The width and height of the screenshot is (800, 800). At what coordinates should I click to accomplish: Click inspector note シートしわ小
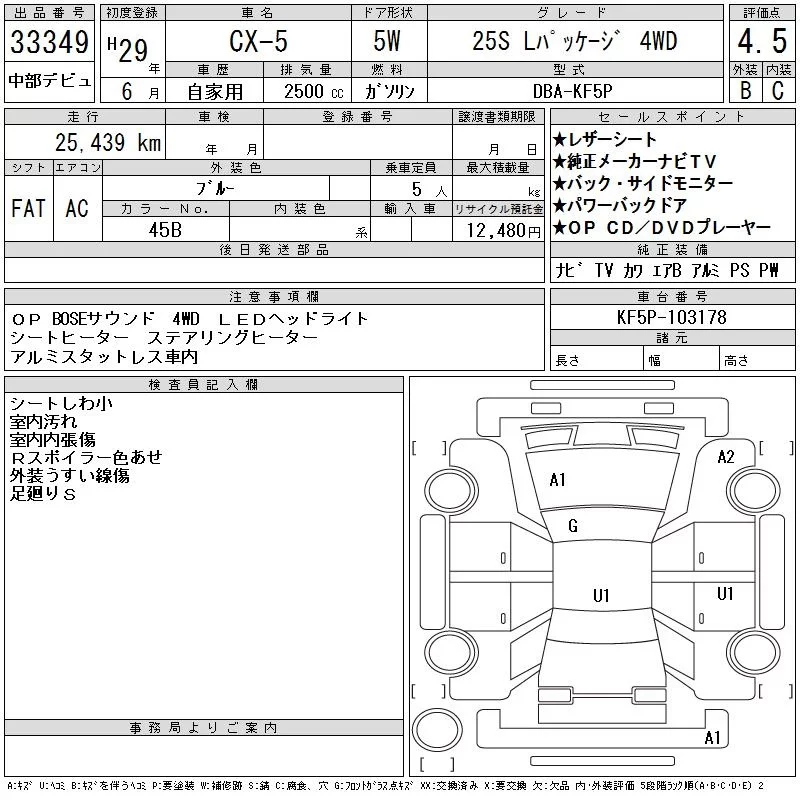coord(61,404)
